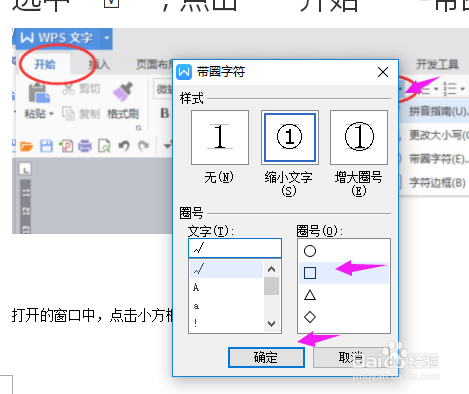Click the text list scroll down arrow

(272, 324)
